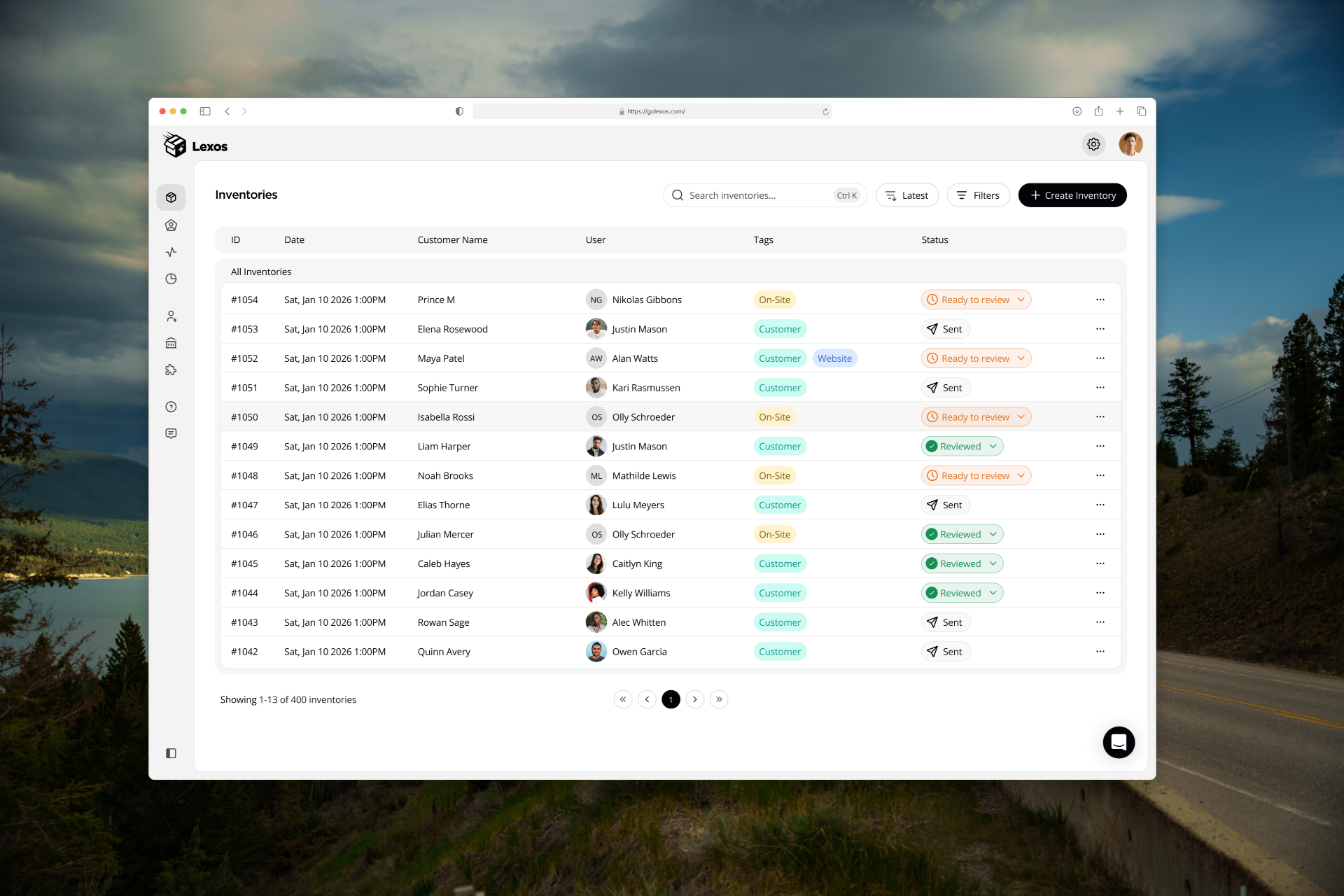Viewport: 1344px width, 896px height.
Task: Click the activity pulse icon in sidebar
Action: coord(171,252)
